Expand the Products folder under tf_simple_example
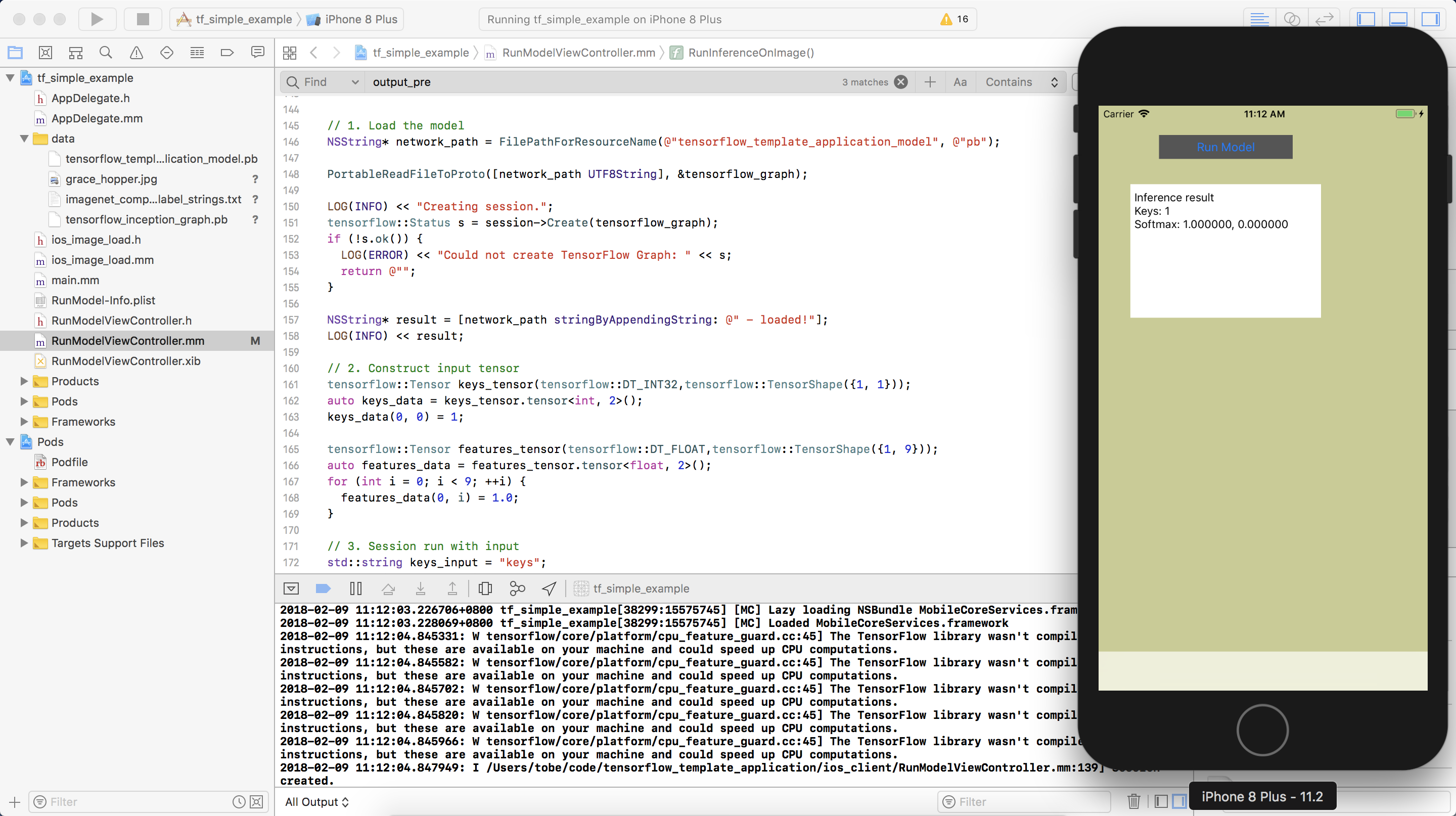The image size is (1456, 816). (x=24, y=381)
